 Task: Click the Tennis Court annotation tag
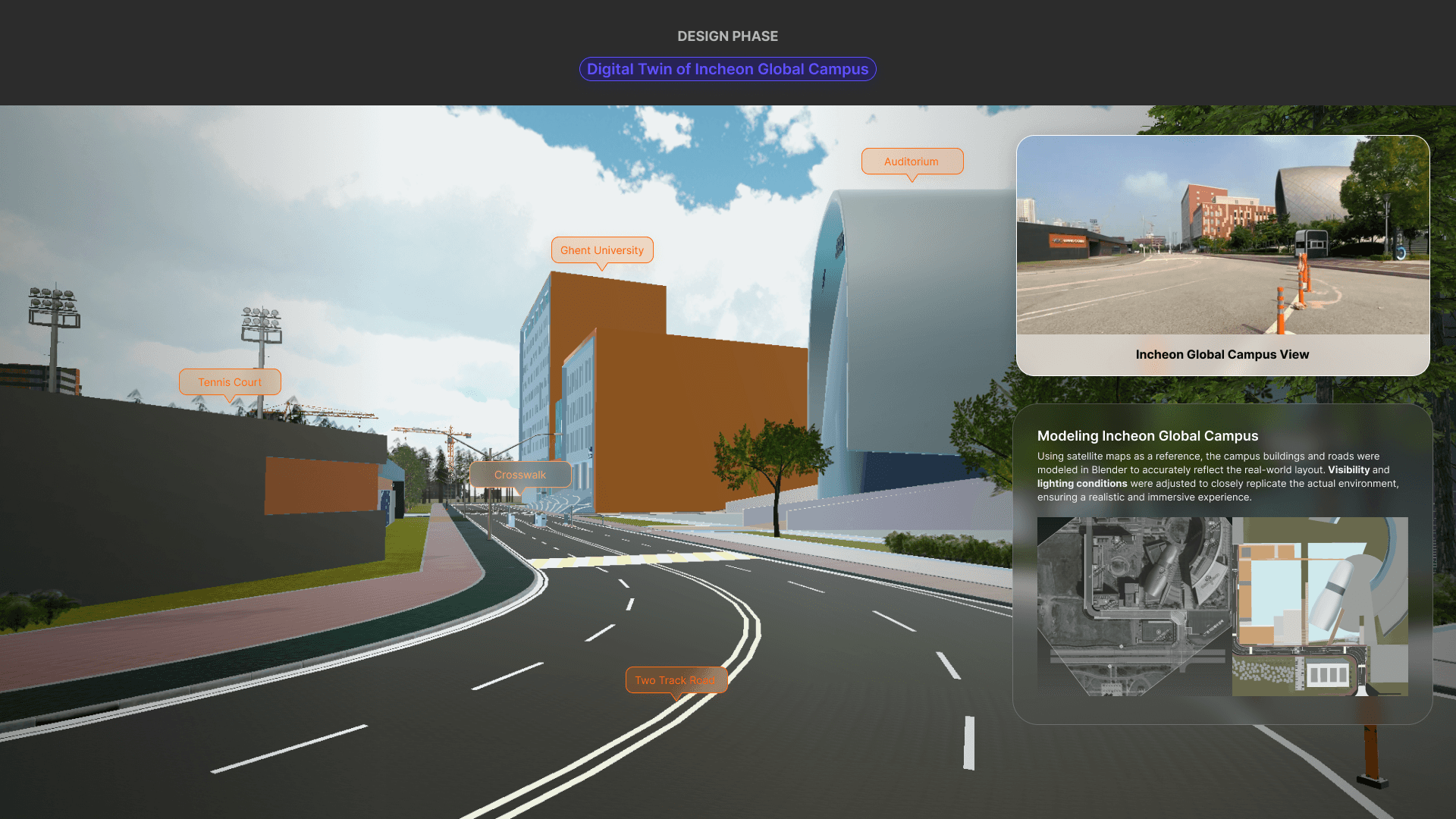229,382
